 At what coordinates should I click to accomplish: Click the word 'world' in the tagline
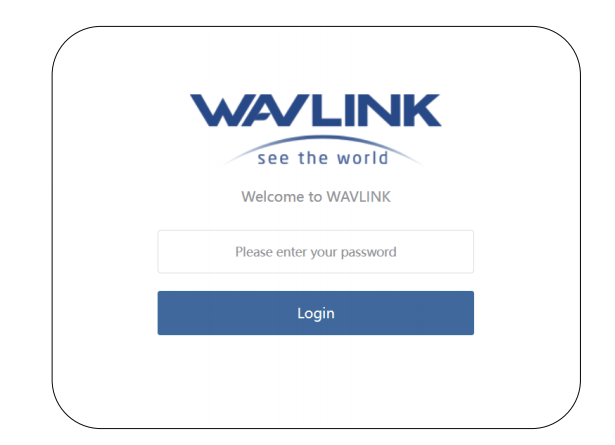(x=363, y=158)
